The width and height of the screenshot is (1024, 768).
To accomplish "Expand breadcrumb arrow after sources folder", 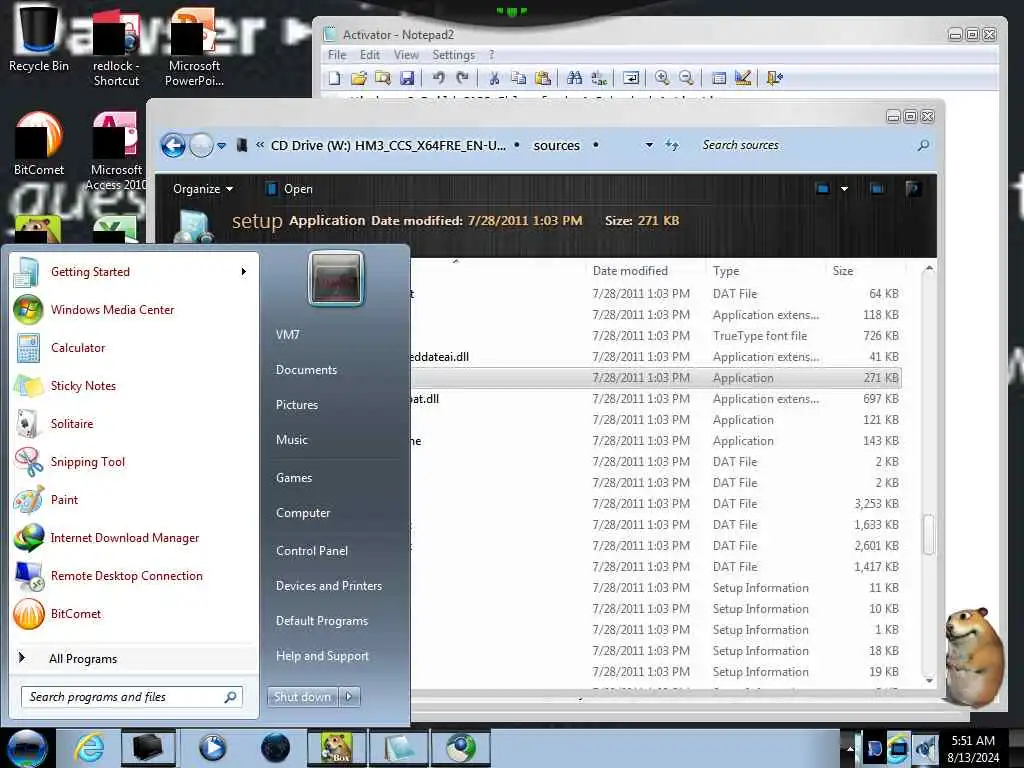I will pyautogui.click(x=596, y=145).
